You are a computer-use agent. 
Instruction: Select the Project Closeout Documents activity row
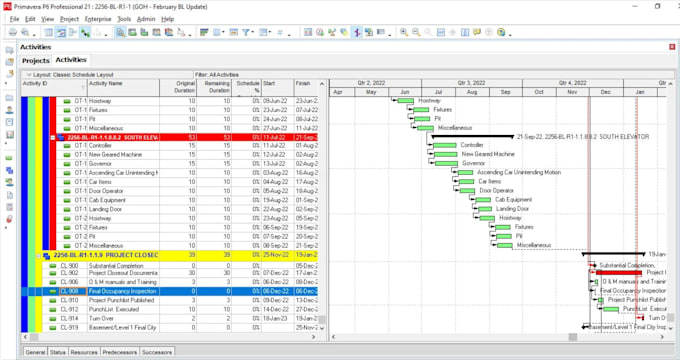[x=180, y=273]
